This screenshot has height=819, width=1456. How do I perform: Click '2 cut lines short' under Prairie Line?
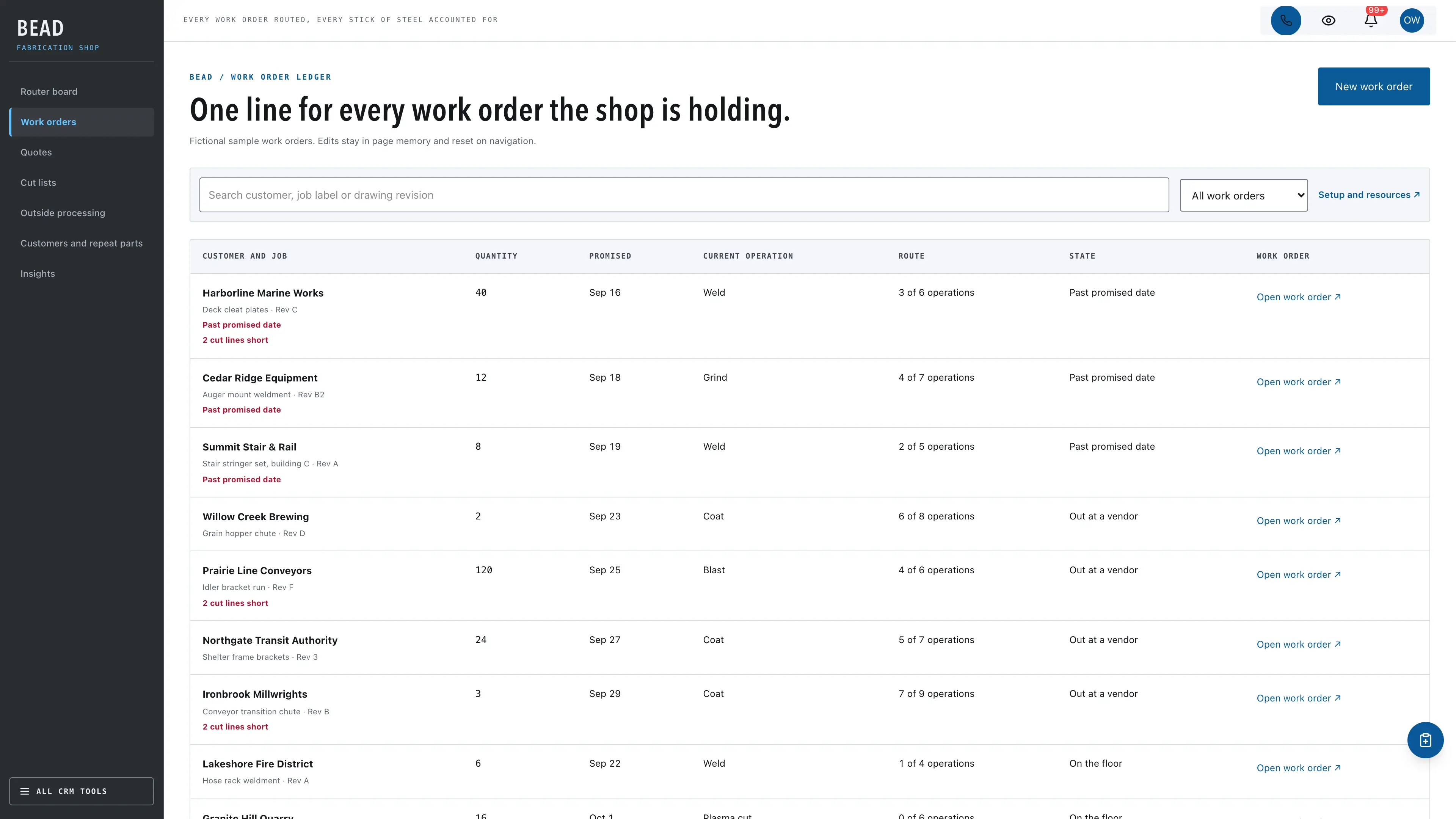235,603
